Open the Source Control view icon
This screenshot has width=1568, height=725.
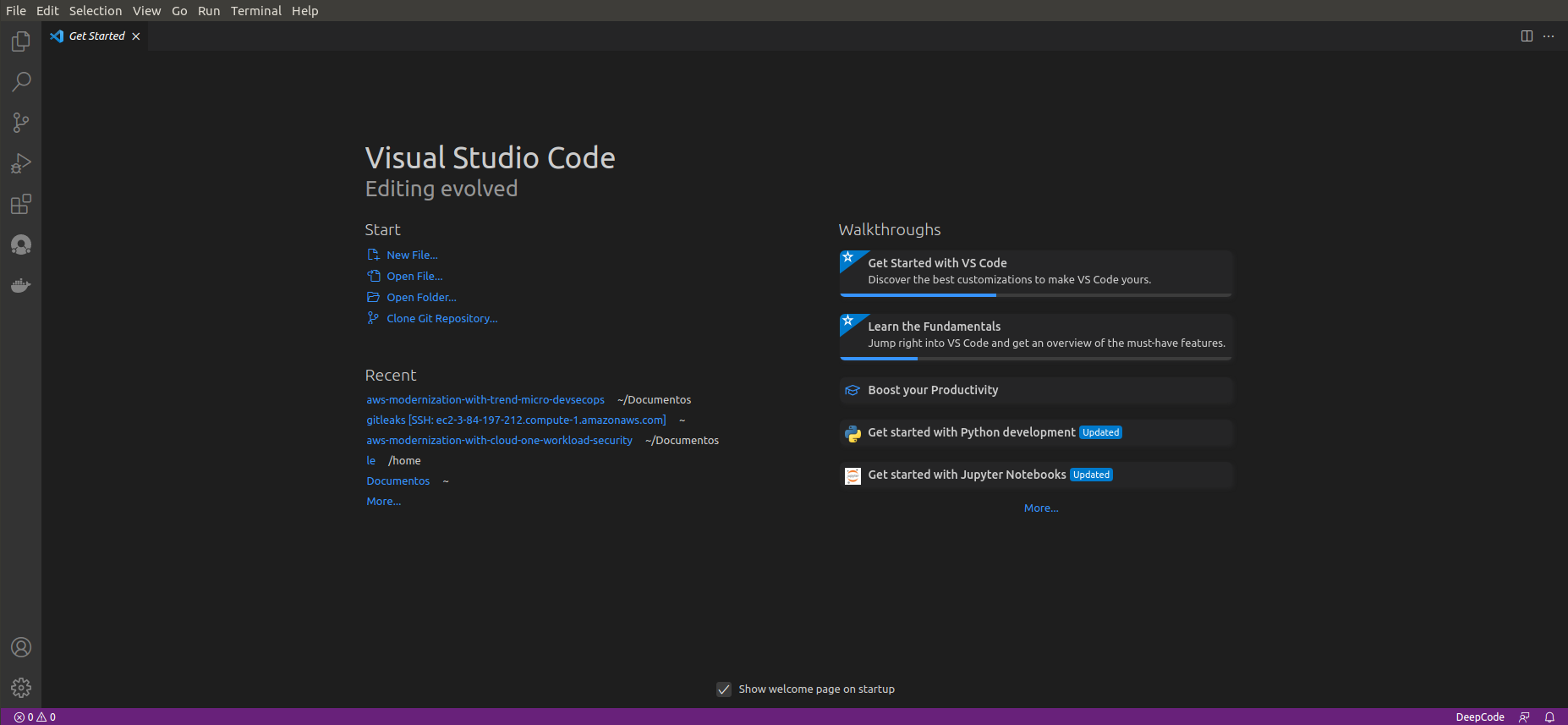click(20, 123)
